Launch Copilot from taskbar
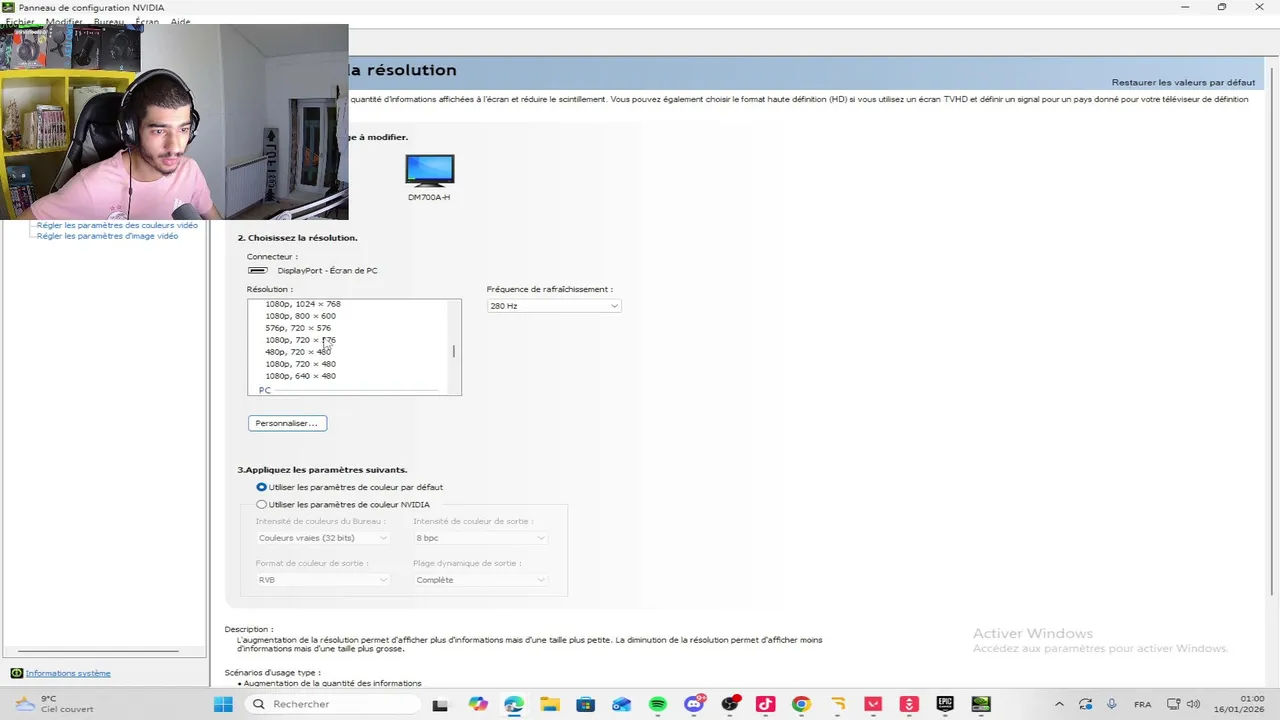 point(478,704)
